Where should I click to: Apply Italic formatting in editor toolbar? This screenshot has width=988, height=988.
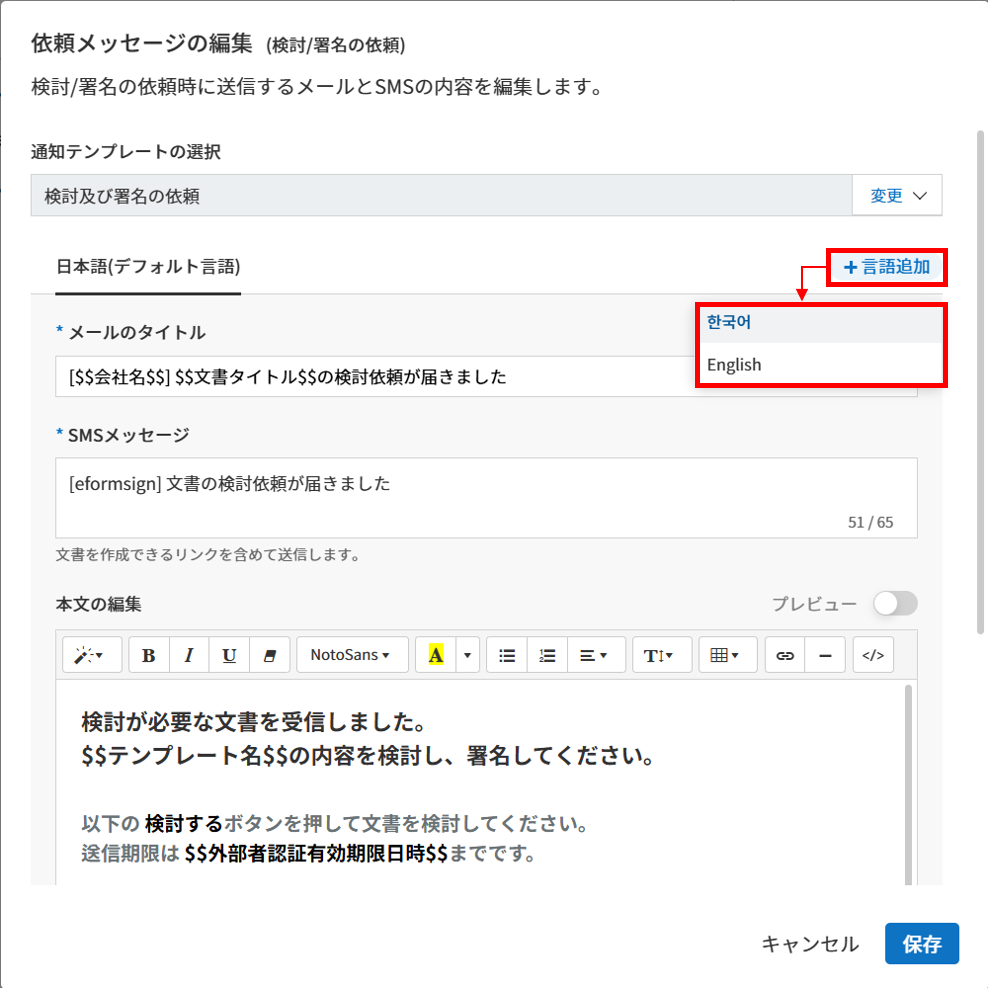click(x=189, y=655)
